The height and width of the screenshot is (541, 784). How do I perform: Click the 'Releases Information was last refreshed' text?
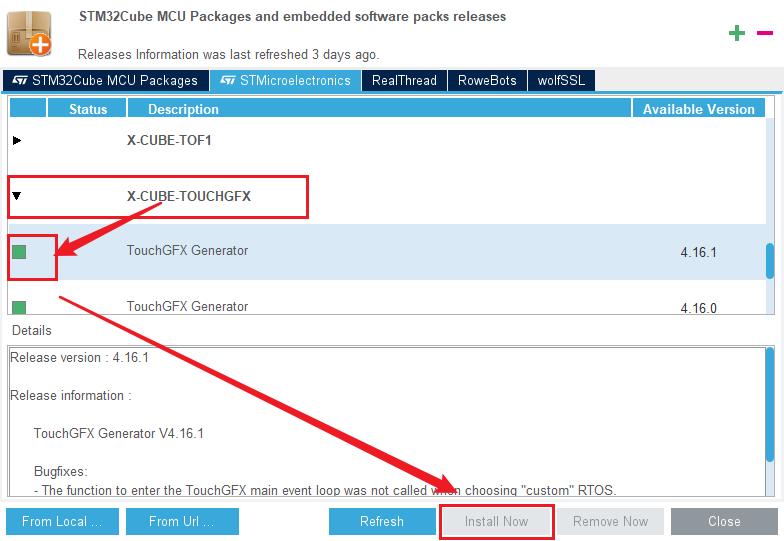(228, 54)
